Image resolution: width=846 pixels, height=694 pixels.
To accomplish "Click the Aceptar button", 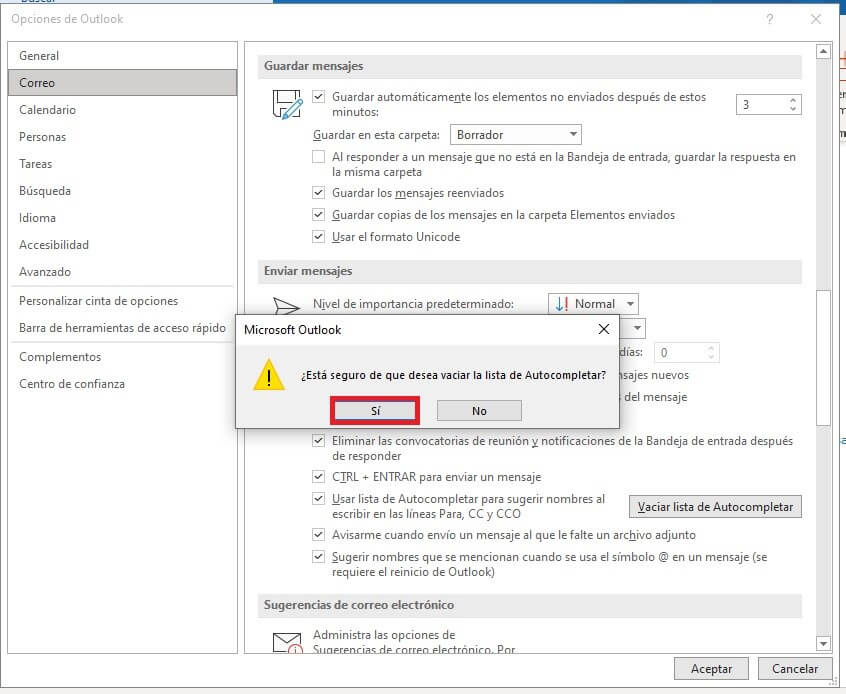I will click(711, 669).
